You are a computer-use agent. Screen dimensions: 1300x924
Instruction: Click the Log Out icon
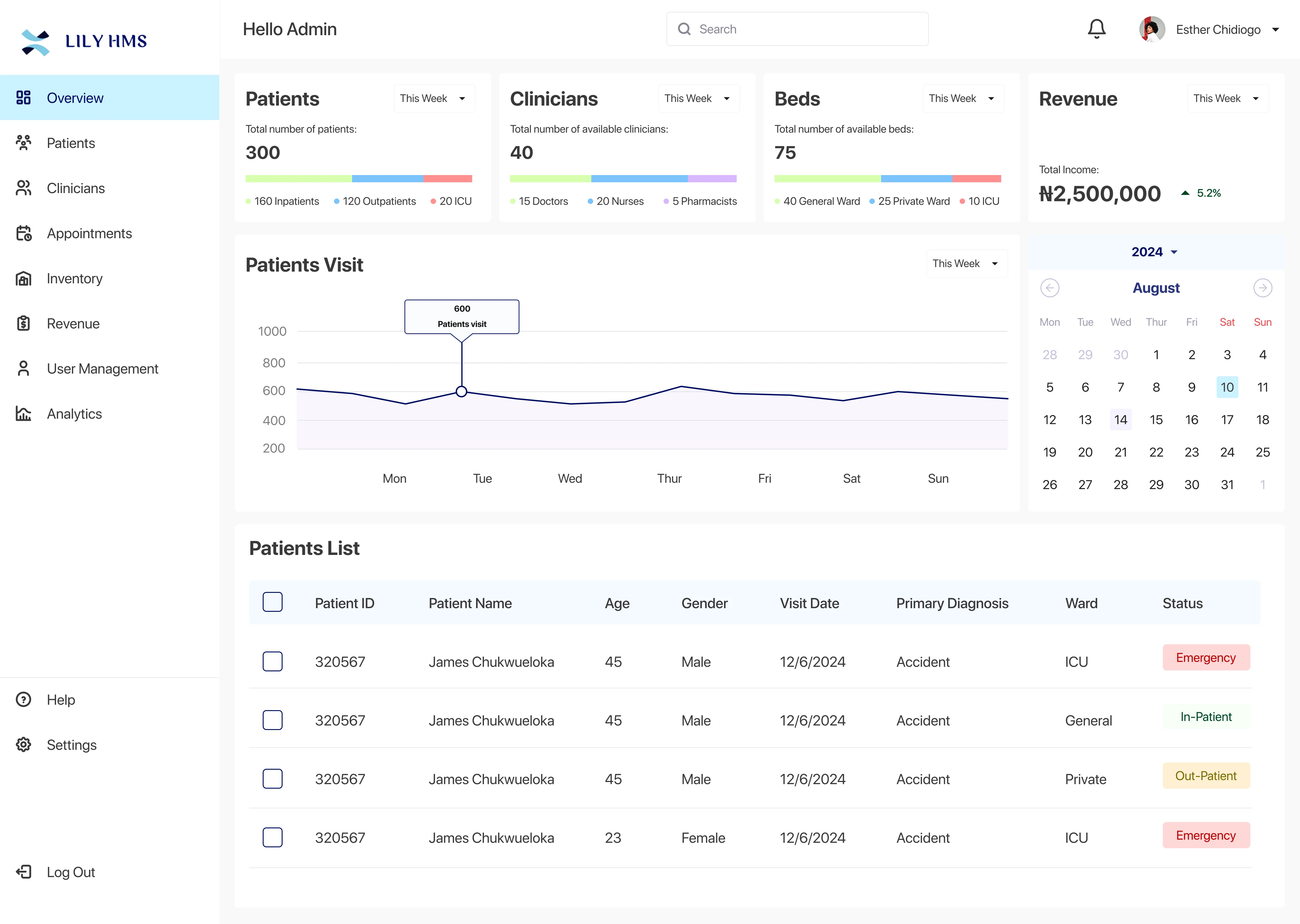point(23,872)
